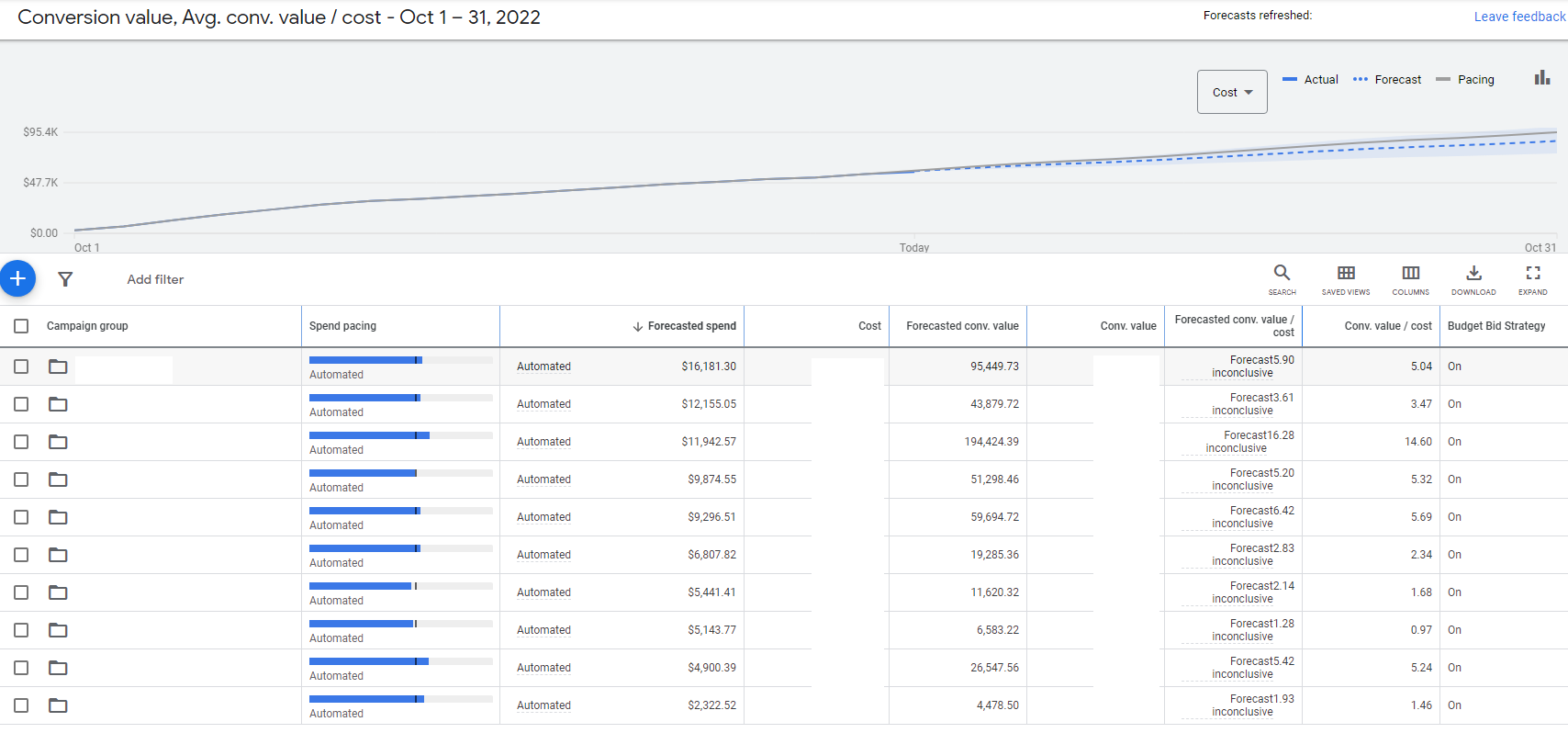This screenshot has width=1568, height=733.
Task: Click Automated link in $16,181.30 row
Action: click(543, 366)
